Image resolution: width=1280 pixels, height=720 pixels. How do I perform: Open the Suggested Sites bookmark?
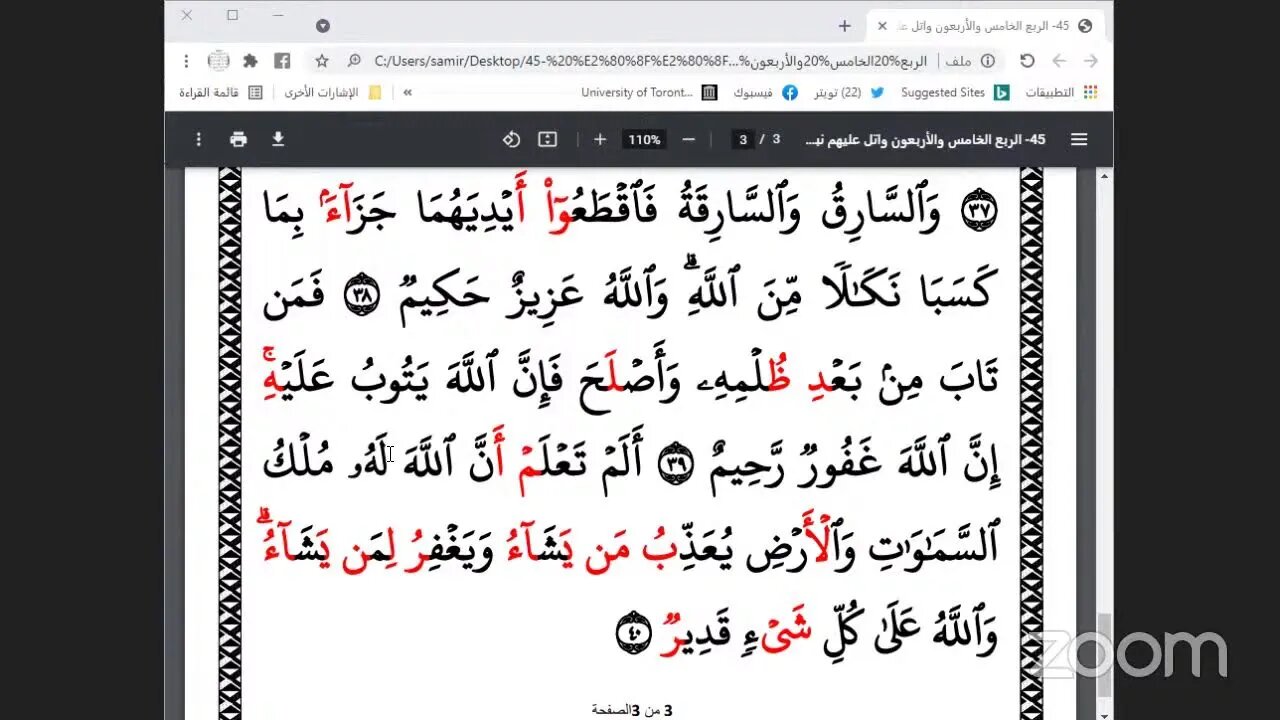(x=955, y=92)
